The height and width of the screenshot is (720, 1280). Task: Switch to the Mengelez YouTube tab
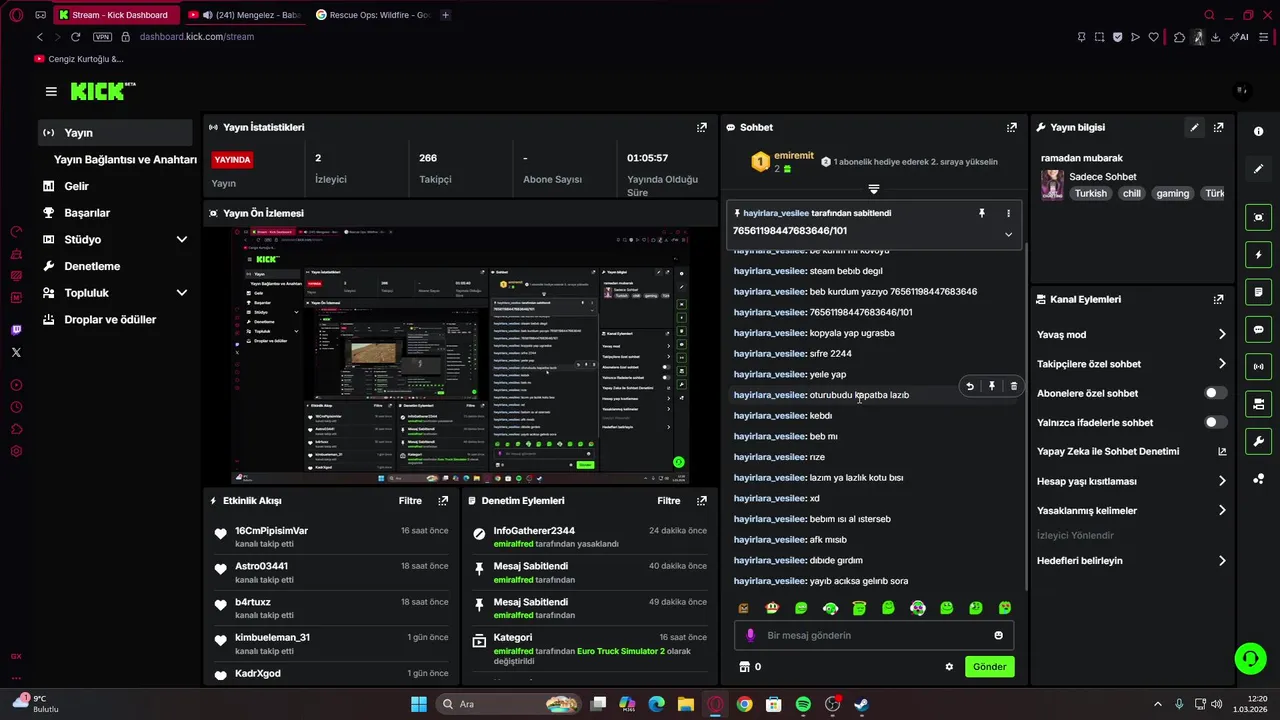click(x=245, y=15)
